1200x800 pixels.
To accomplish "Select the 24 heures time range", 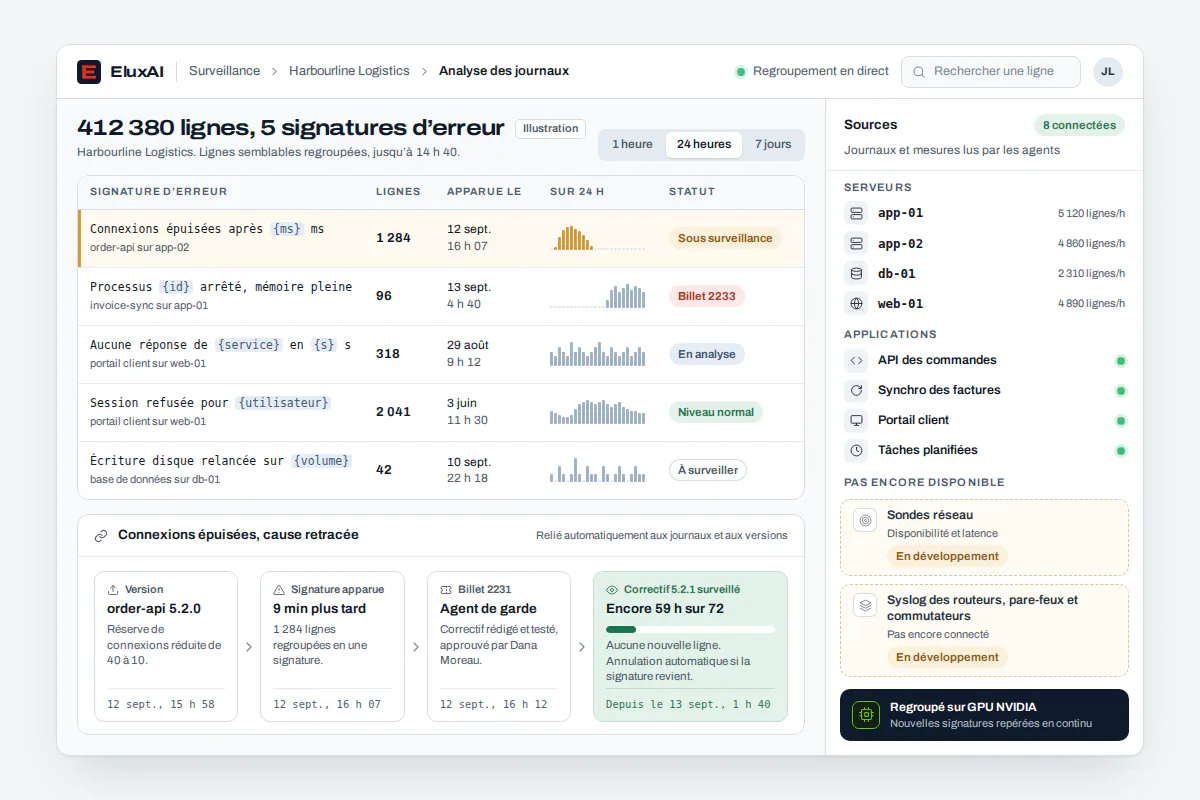I will tap(704, 145).
